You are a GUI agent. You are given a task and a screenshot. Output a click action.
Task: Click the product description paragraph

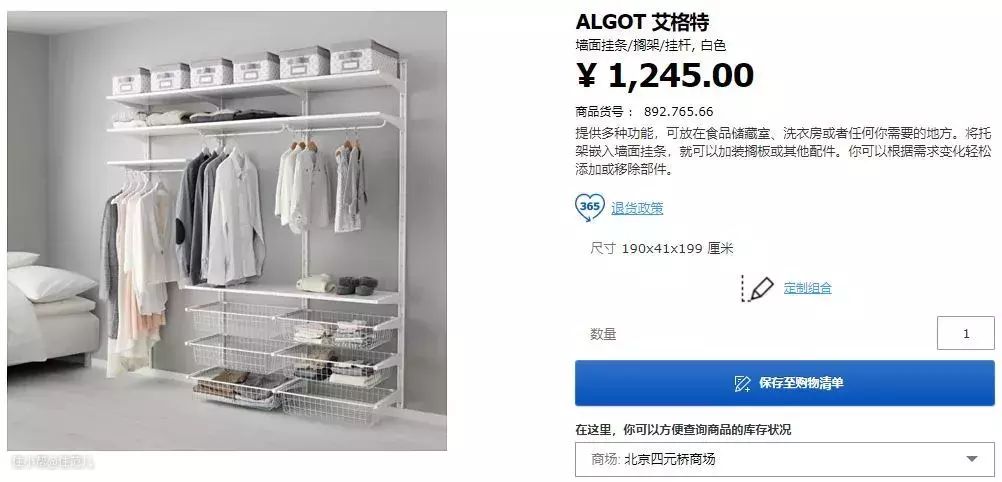(x=783, y=152)
